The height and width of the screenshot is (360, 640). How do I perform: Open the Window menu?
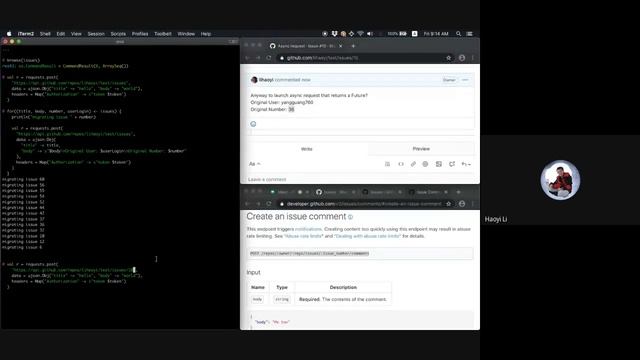click(186, 34)
